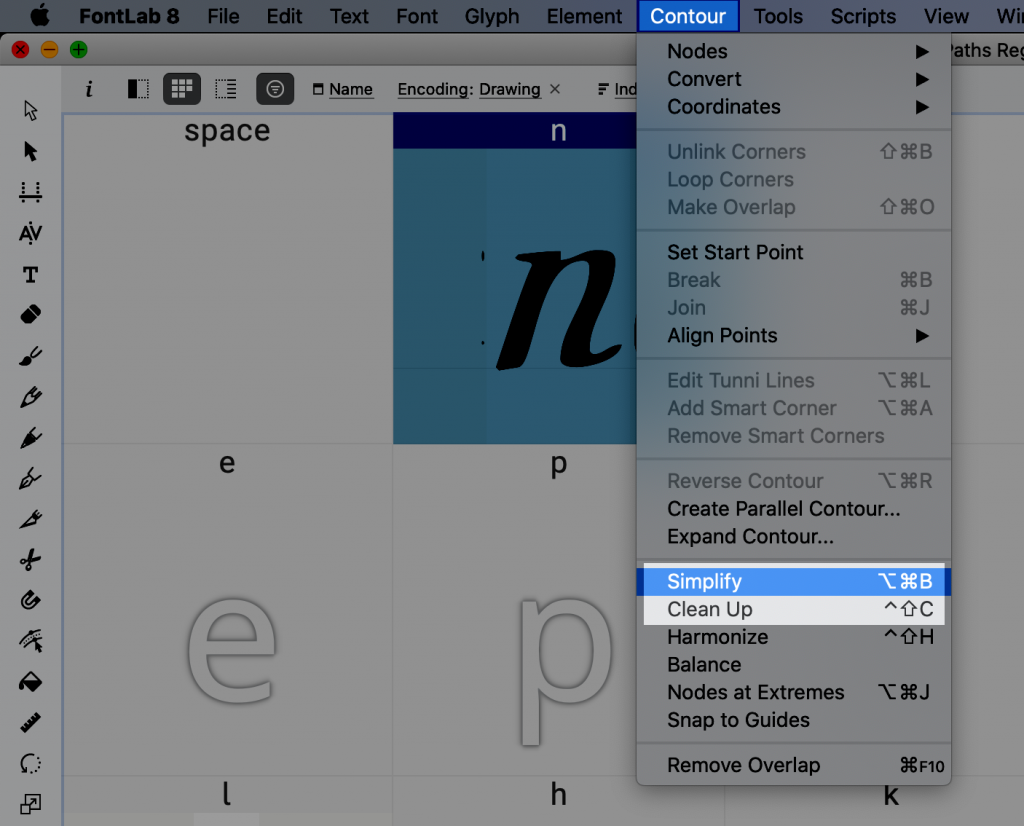Screen dimensions: 1024x826
Task: Toggle the sidebar panel icon
Action: pyautogui.click(x=138, y=89)
